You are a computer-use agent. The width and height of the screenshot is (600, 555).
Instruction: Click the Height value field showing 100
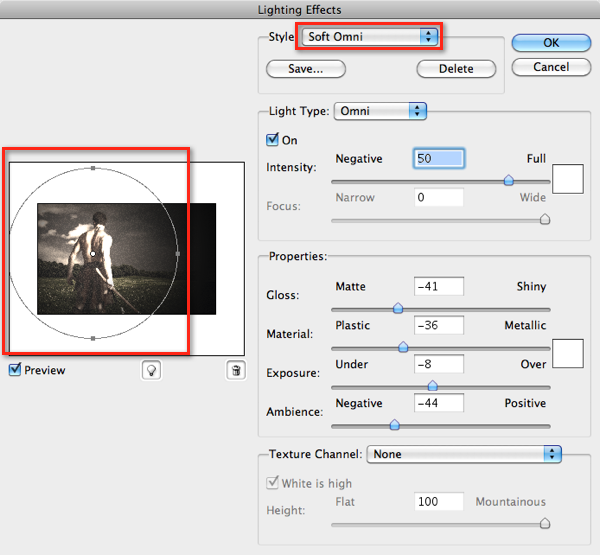pyautogui.click(x=439, y=502)
